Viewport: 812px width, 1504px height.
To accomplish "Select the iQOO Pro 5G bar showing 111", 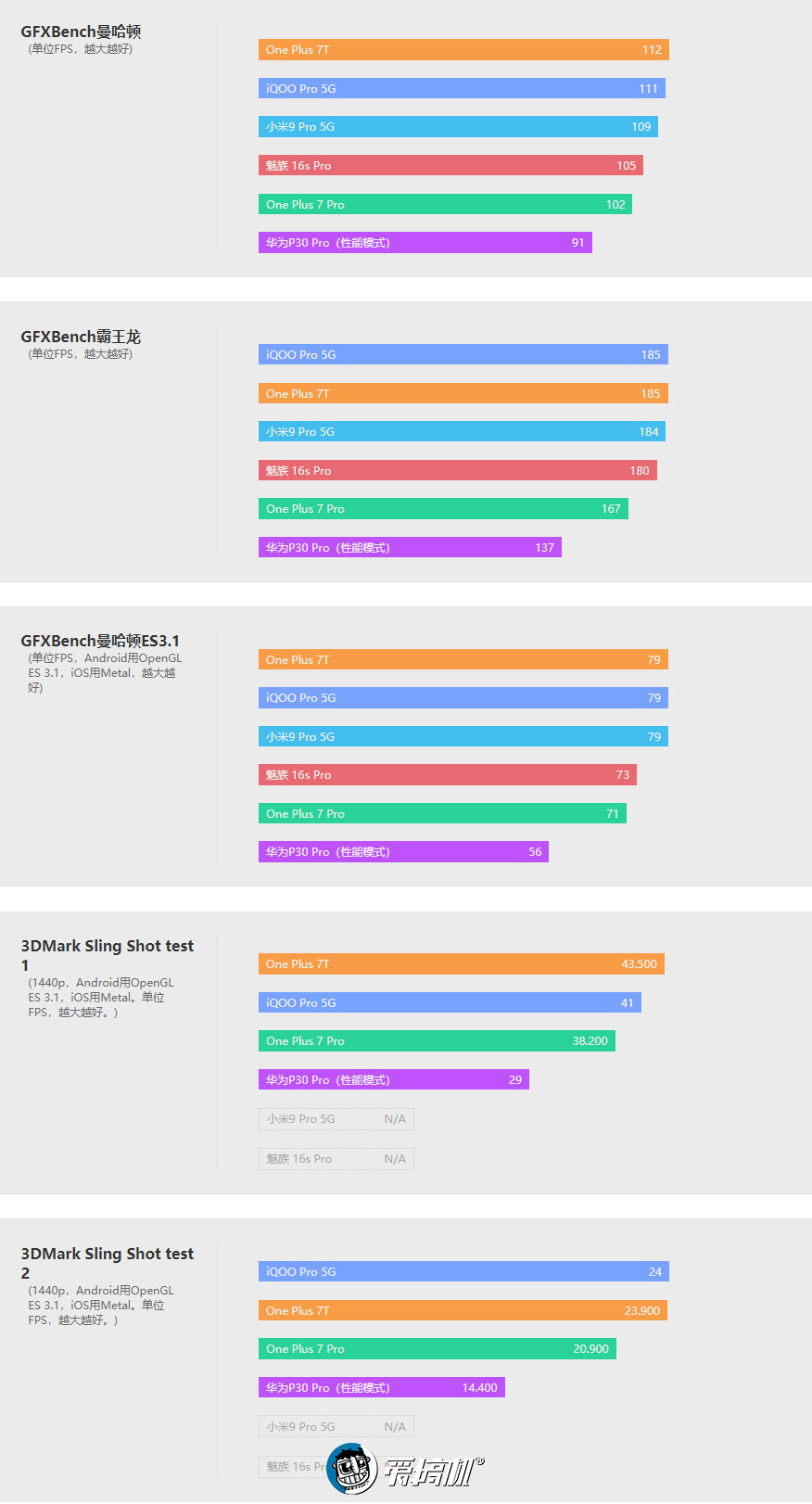I will pyautogui.click(x=462, y=88).
